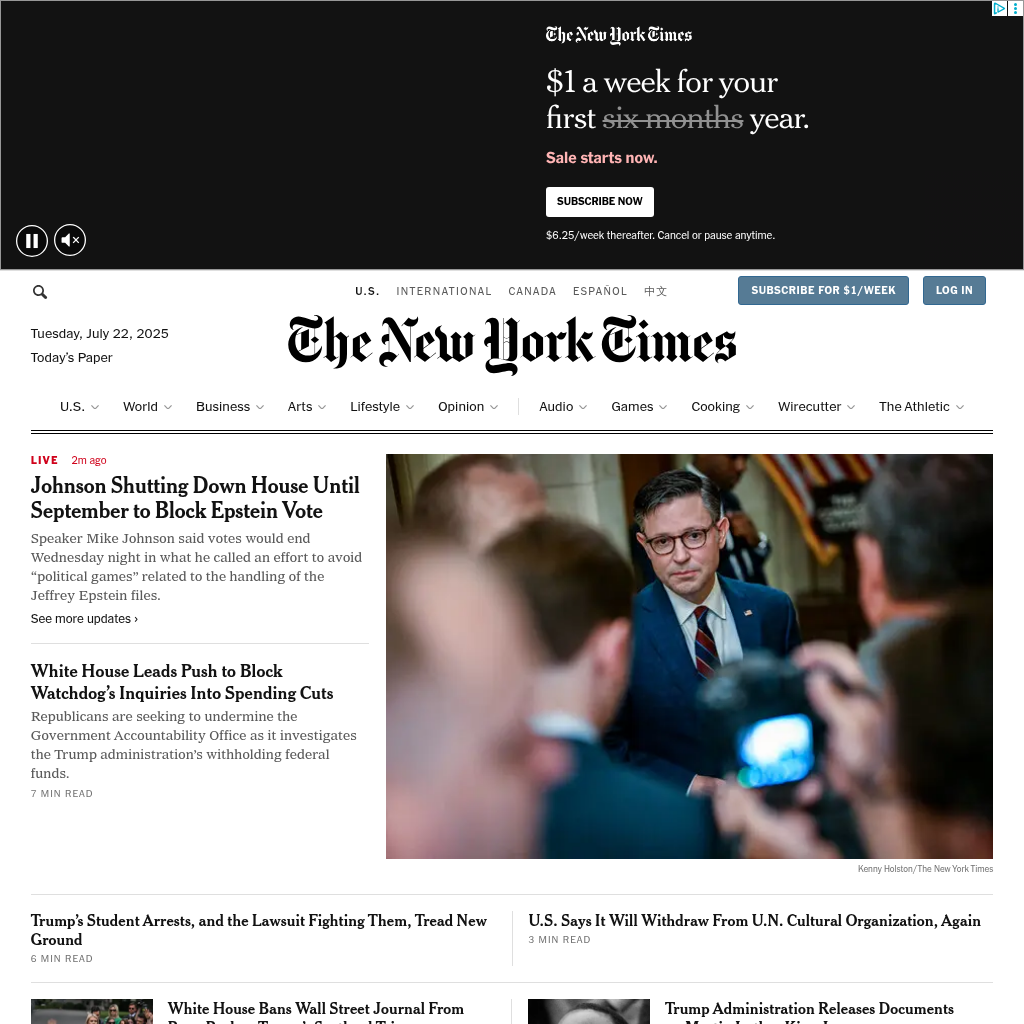Viewport: 1024px width, 1024px height.
Task: Pause the ad video
Action: [32, 240]
